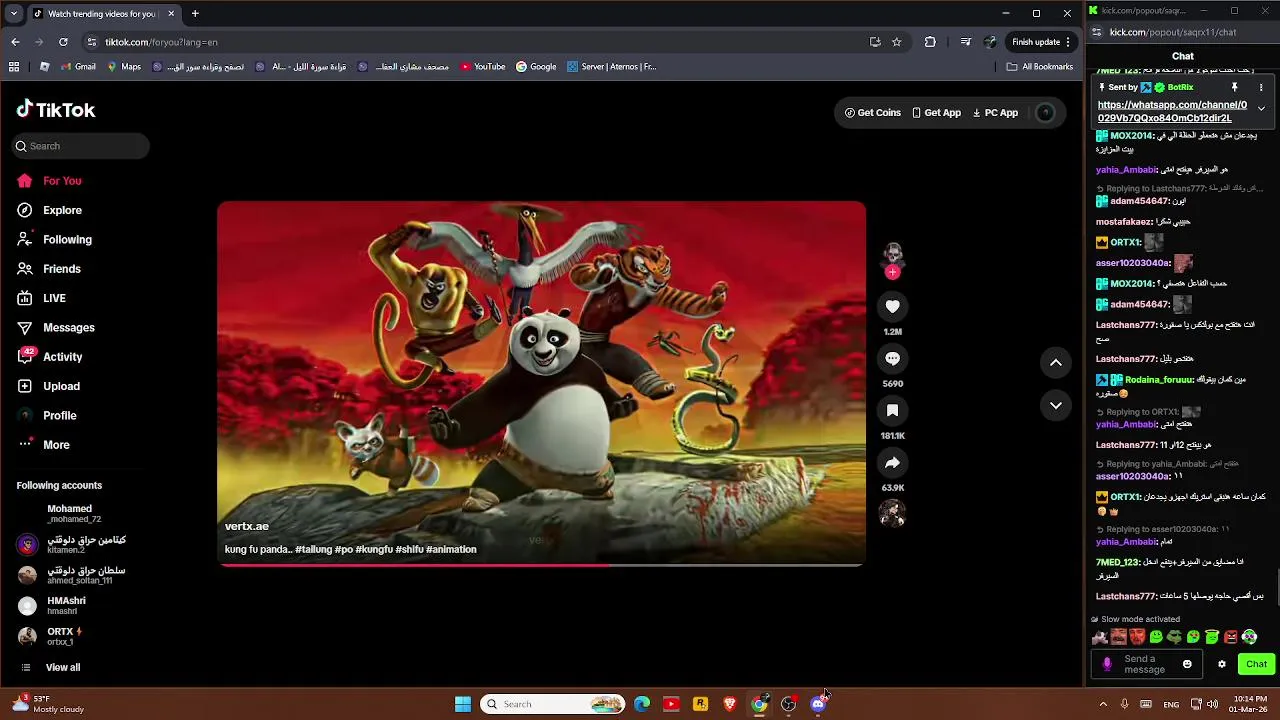Open new Chrome tab
The width and height of the screenshot is (1280, 720).
point(195,14)
